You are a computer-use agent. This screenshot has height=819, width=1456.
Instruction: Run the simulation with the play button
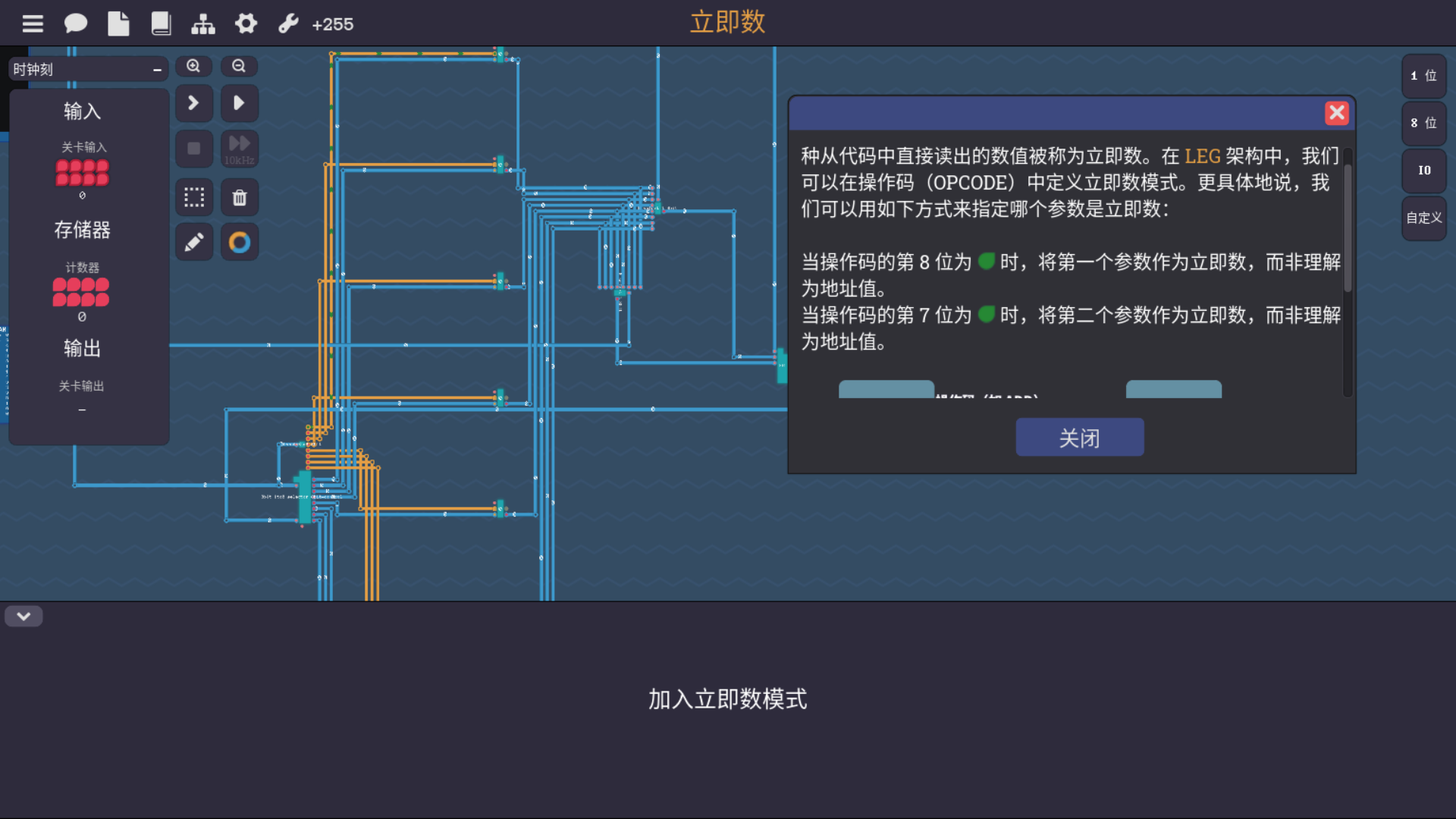[240, 103]
